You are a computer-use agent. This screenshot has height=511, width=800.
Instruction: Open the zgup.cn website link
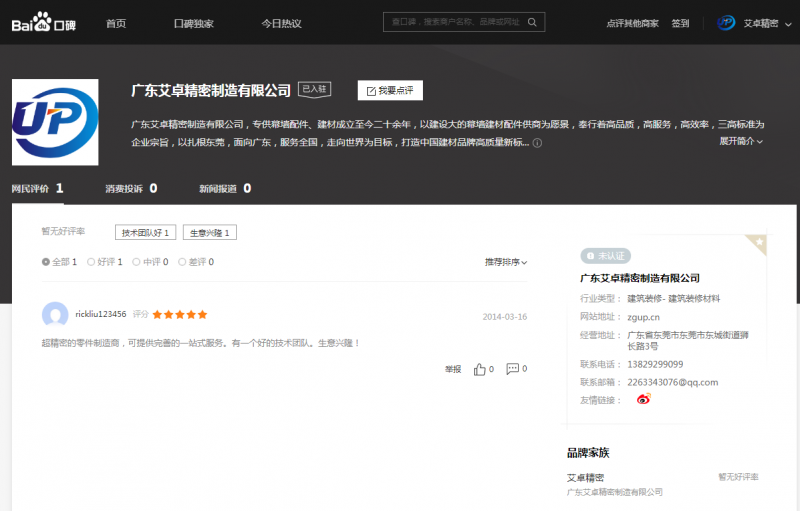[x=643, y=317]
